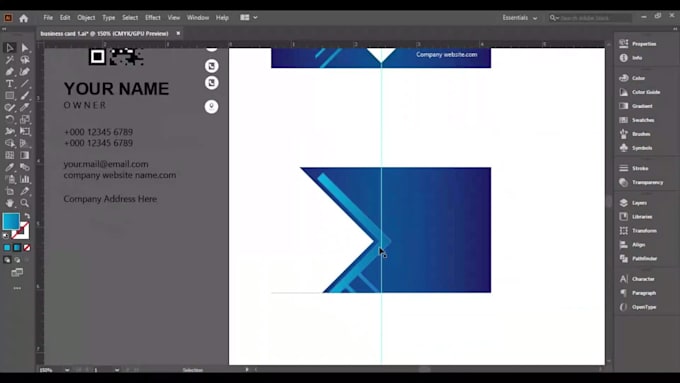Swap fill and stroke arrows

pos(27,216)
